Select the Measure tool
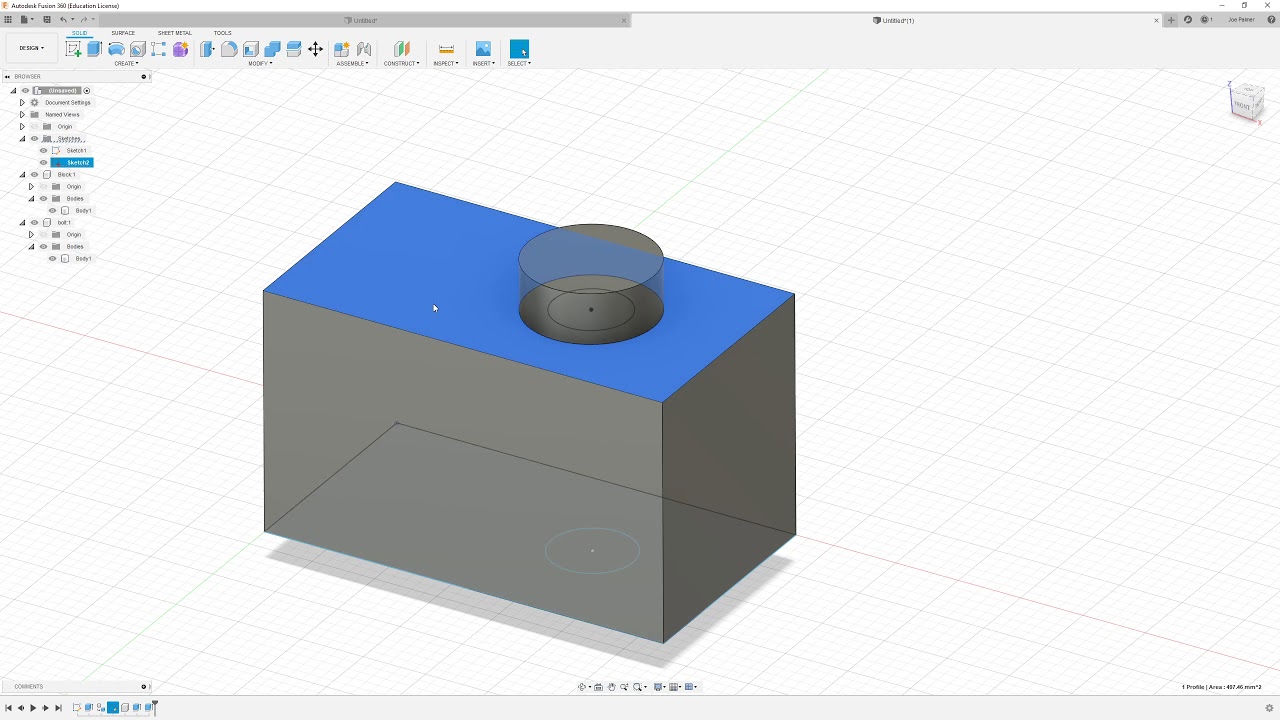 (x=446, y=49)
